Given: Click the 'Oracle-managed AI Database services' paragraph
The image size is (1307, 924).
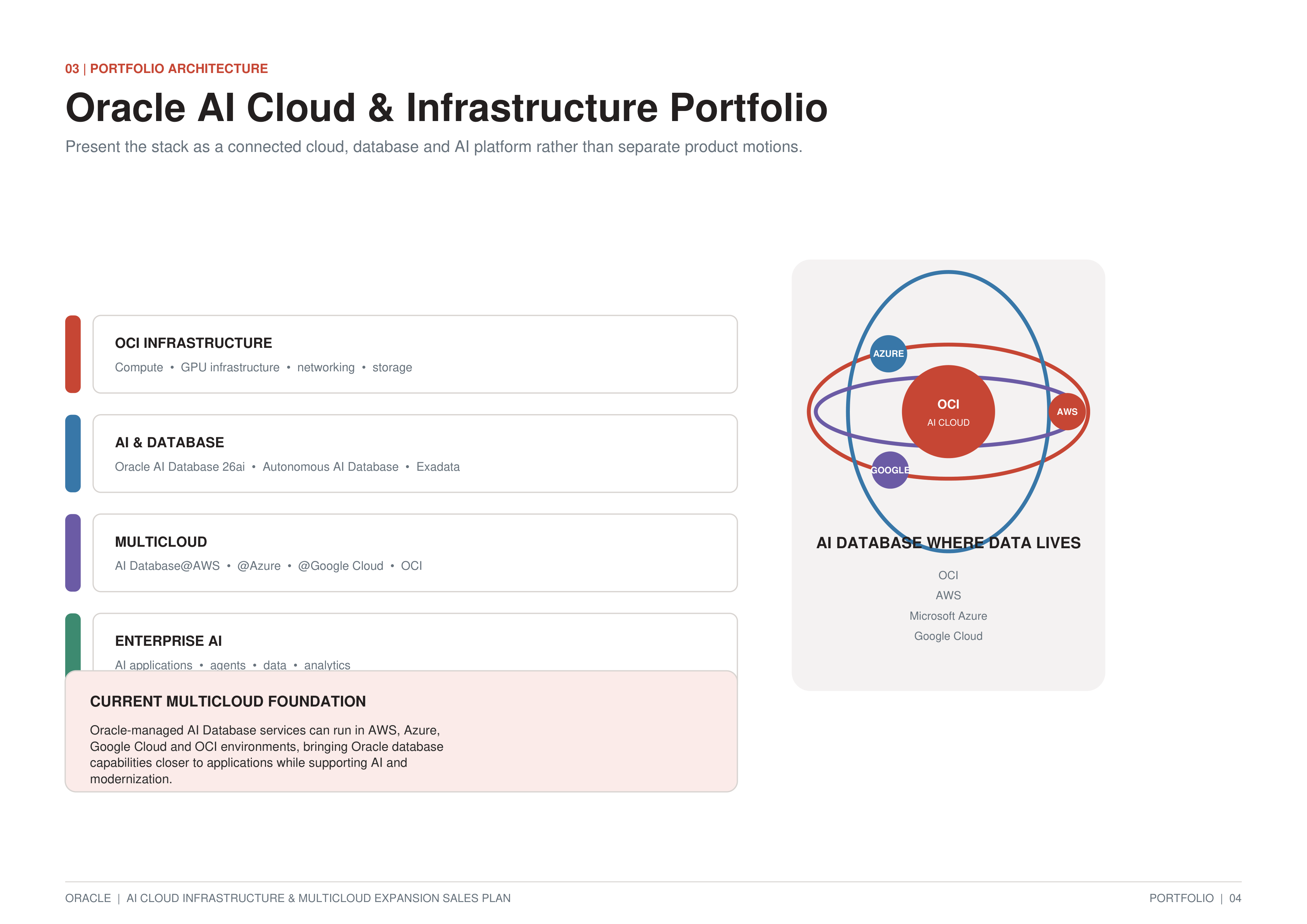Looking at the screenshot, I should tap(266, 755).
